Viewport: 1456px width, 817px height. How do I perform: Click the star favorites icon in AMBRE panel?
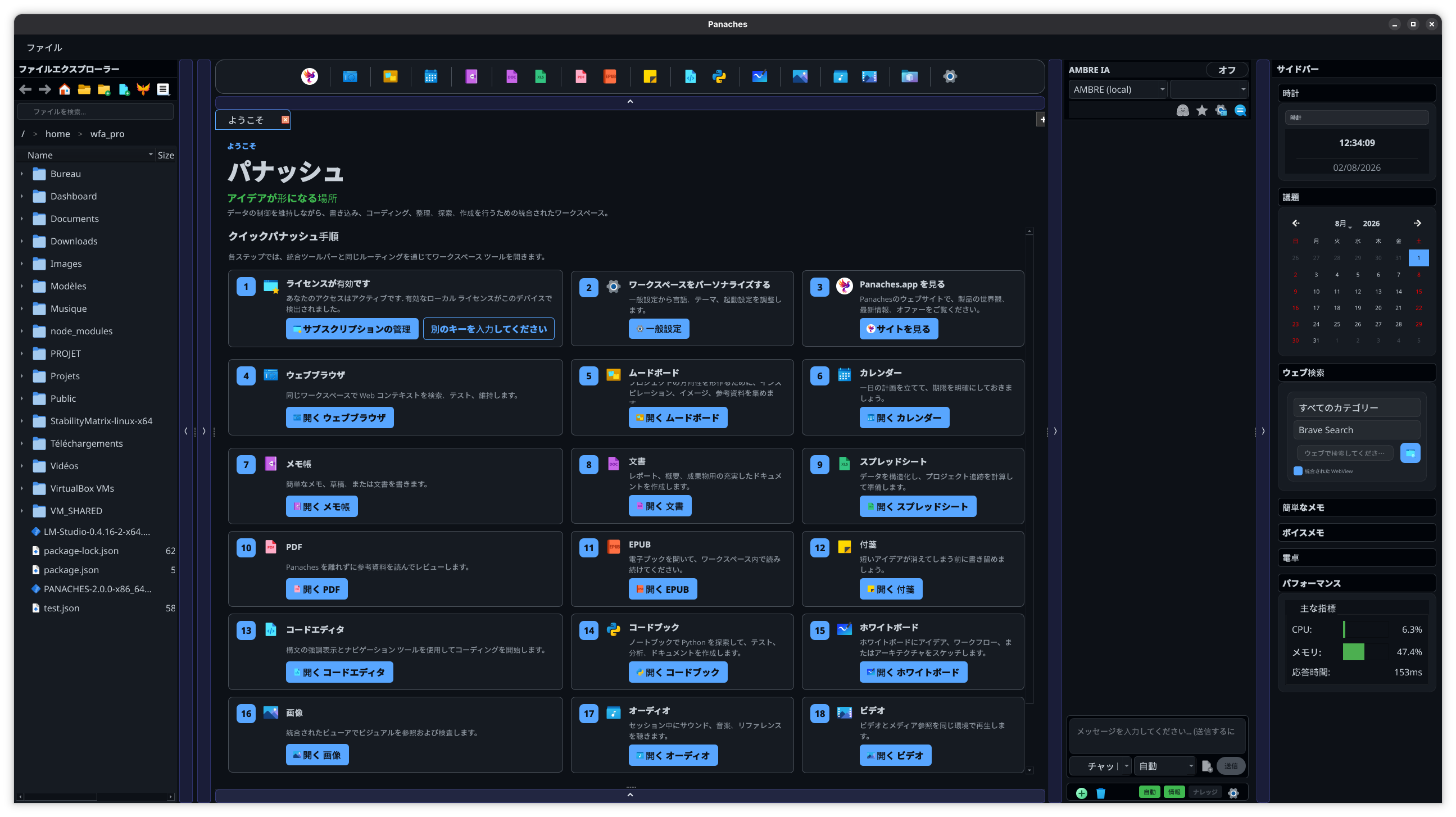1201,110
